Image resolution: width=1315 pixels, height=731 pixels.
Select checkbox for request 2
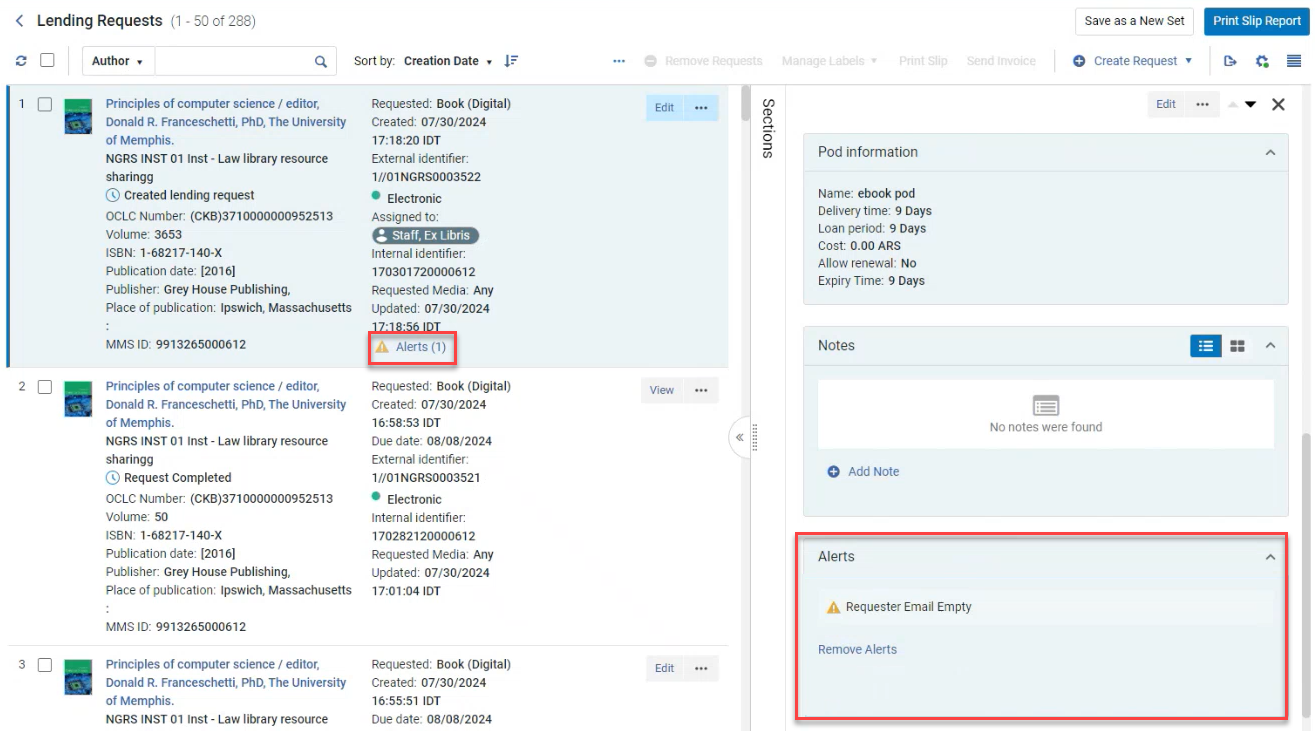tap(45, 387)
